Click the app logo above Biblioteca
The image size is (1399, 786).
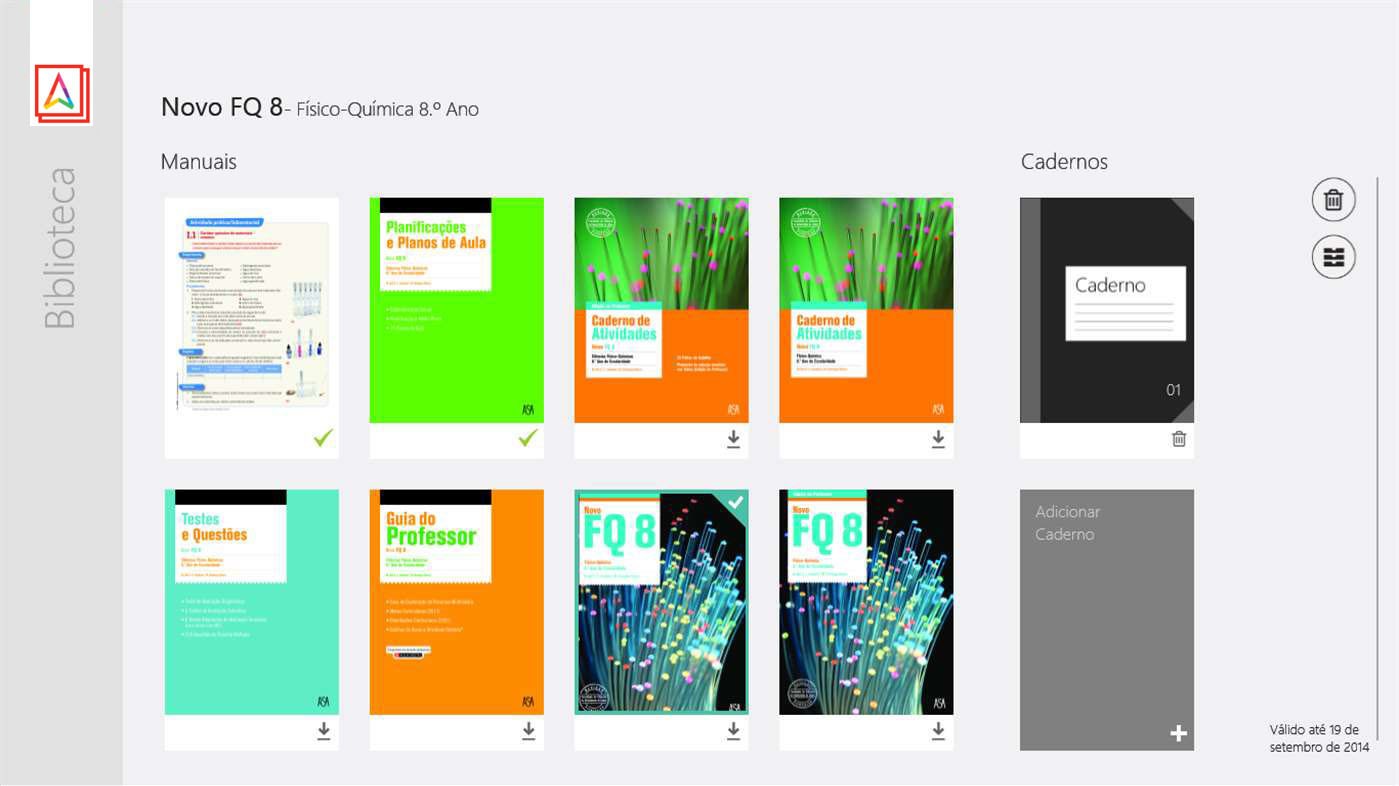pyautogui.click(x=61, y=92)
